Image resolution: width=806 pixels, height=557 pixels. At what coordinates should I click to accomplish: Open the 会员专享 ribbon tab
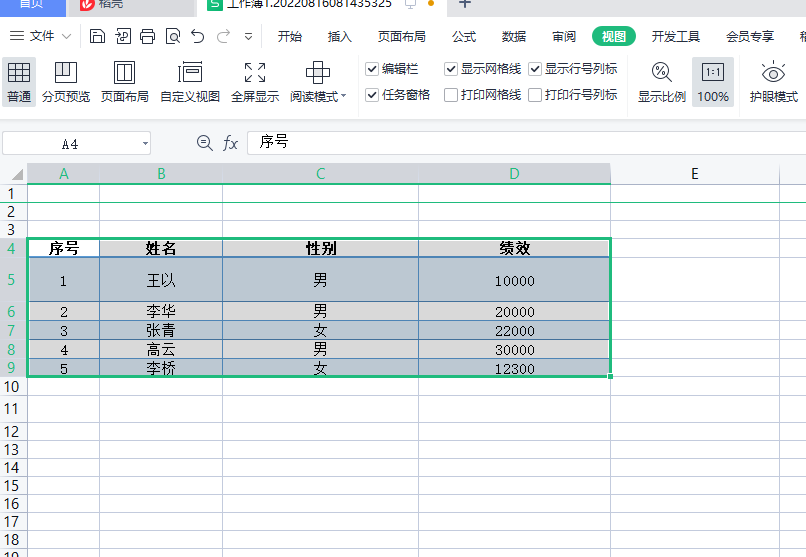[750, 36]
